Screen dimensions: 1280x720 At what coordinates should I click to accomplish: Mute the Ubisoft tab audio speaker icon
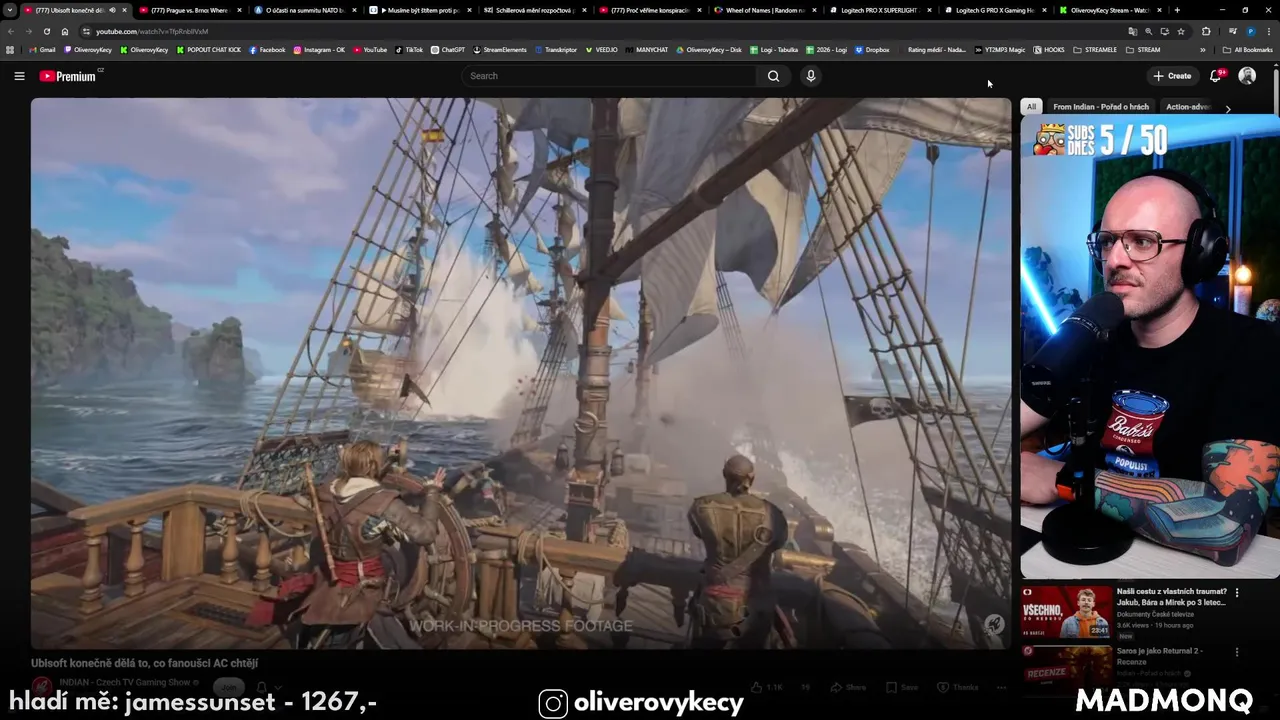(112, 10)
